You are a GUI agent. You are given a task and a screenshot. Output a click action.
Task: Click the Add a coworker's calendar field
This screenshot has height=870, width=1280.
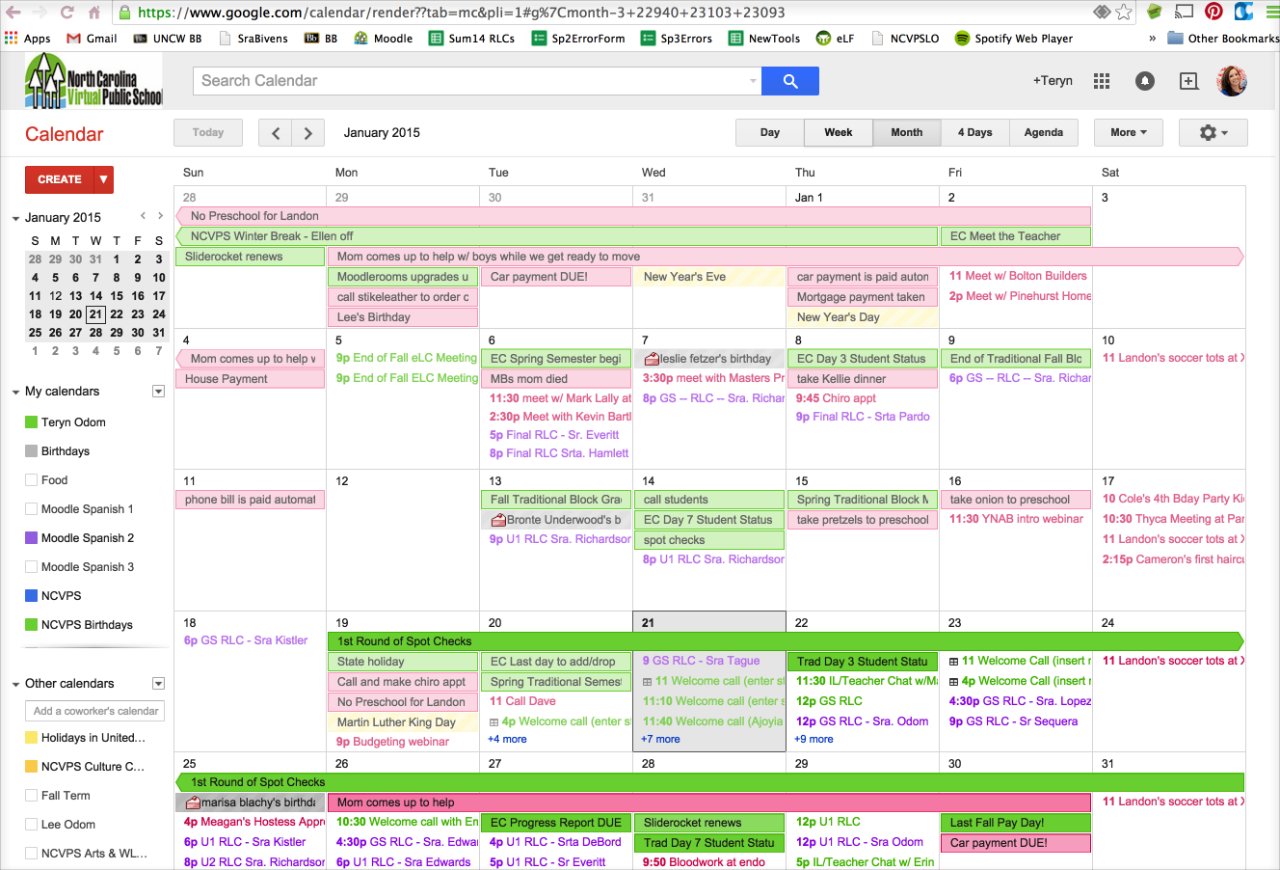pos(93,711)
